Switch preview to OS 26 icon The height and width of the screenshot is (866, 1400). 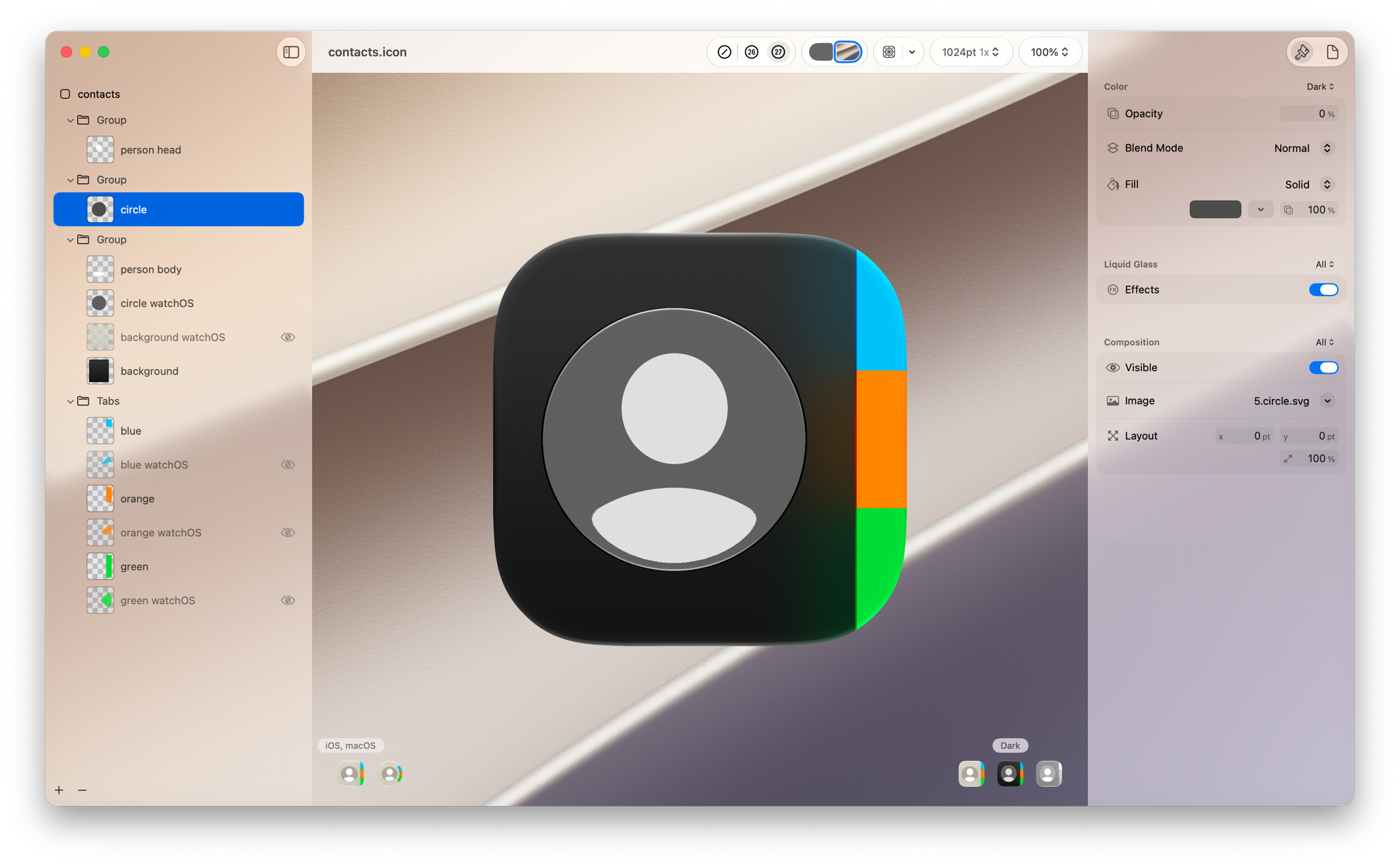[751, 52]
